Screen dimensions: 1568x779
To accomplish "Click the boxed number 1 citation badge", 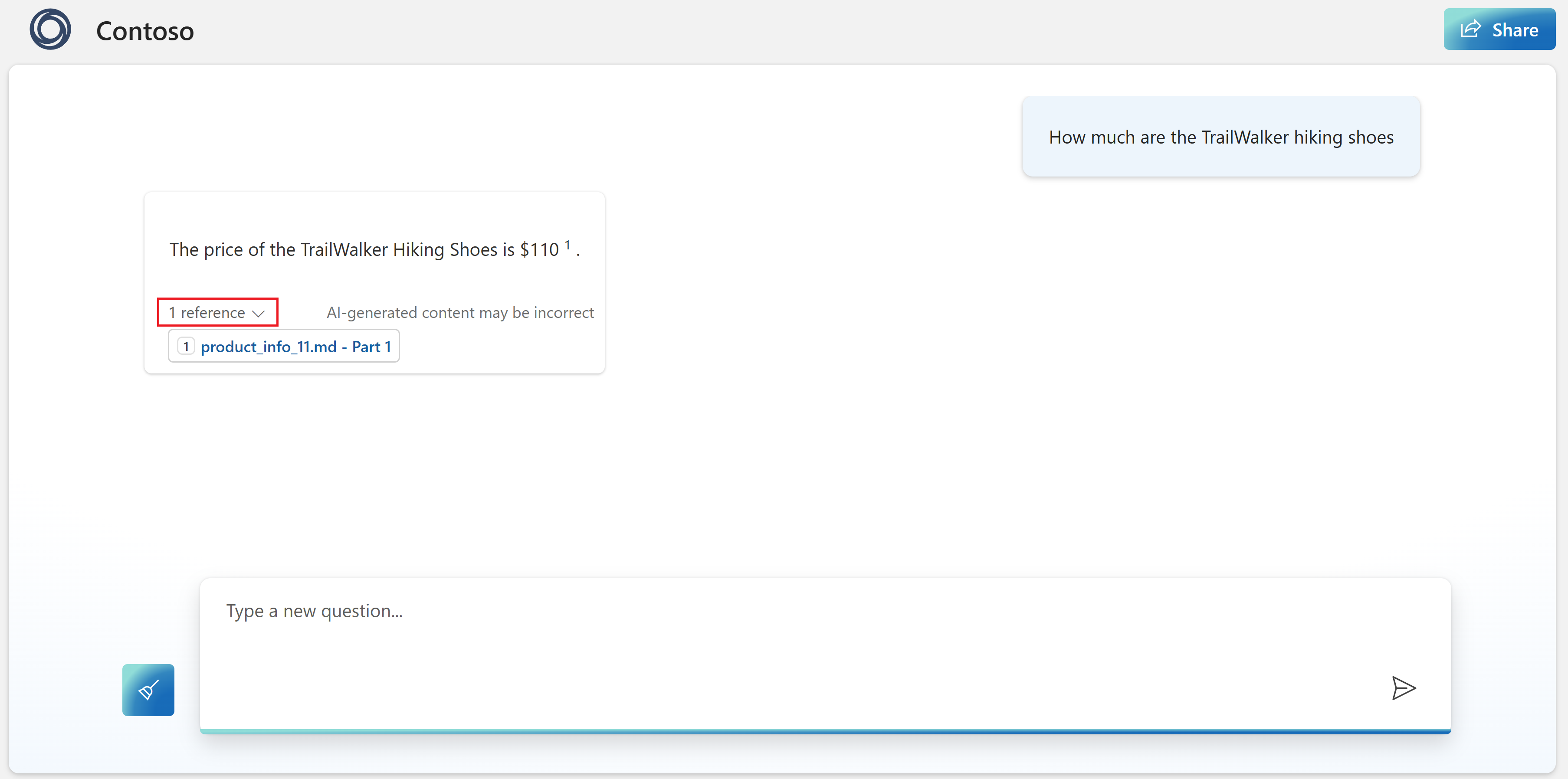I will click(186, 346).
